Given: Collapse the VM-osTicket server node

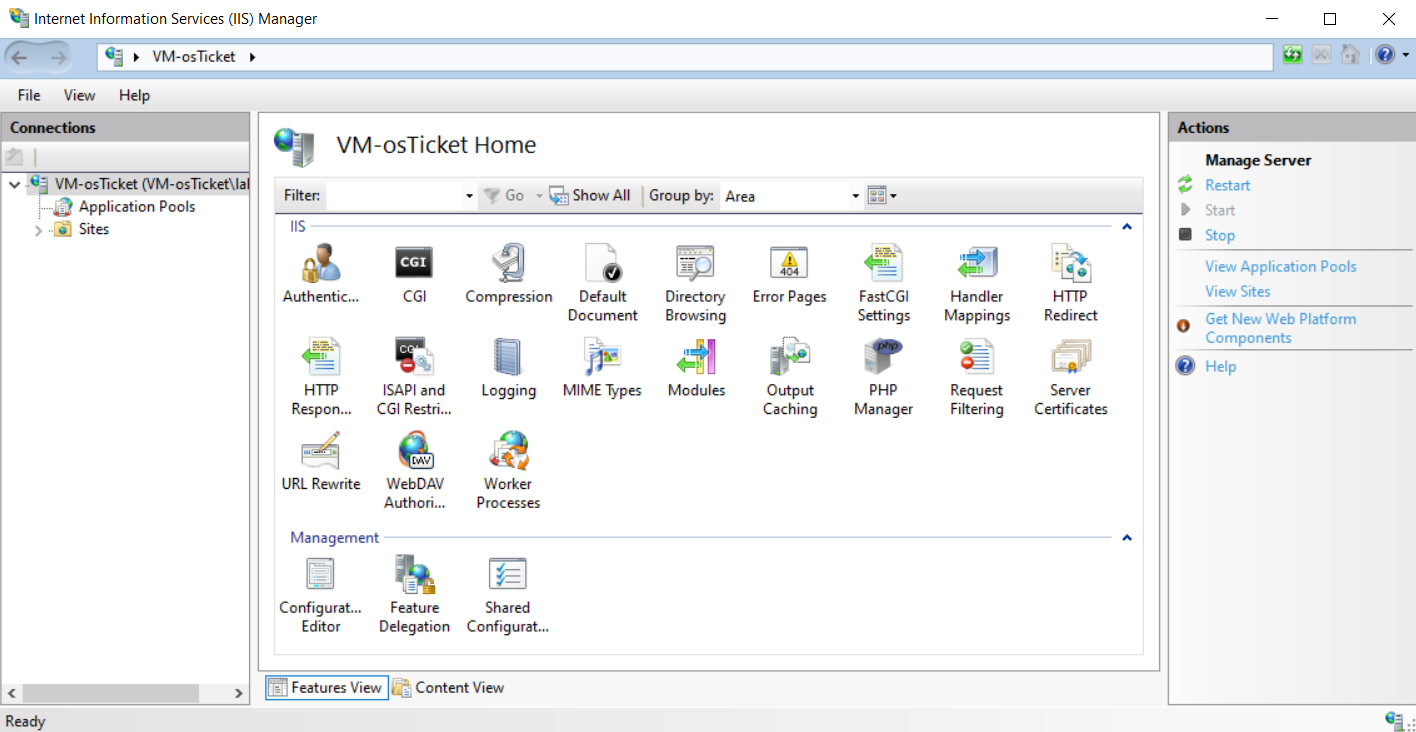Looking at the screenshot, I should 14,185.
